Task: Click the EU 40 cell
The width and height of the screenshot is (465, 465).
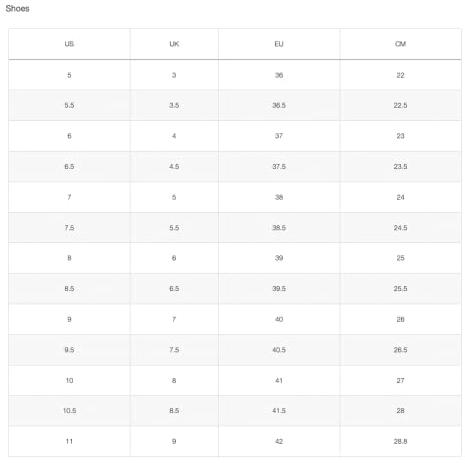Action: 279,319
